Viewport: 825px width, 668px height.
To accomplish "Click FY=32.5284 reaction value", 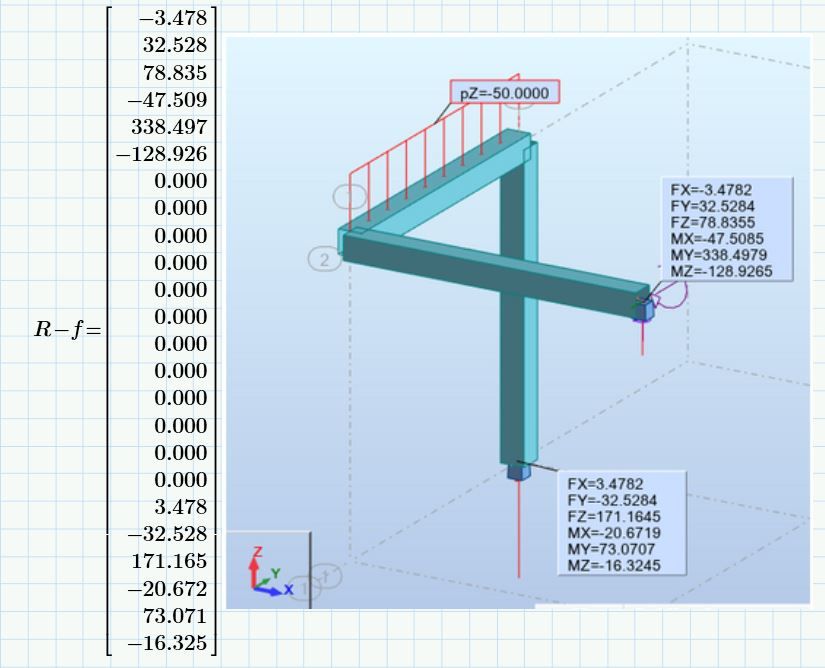I will click(712, 206).
